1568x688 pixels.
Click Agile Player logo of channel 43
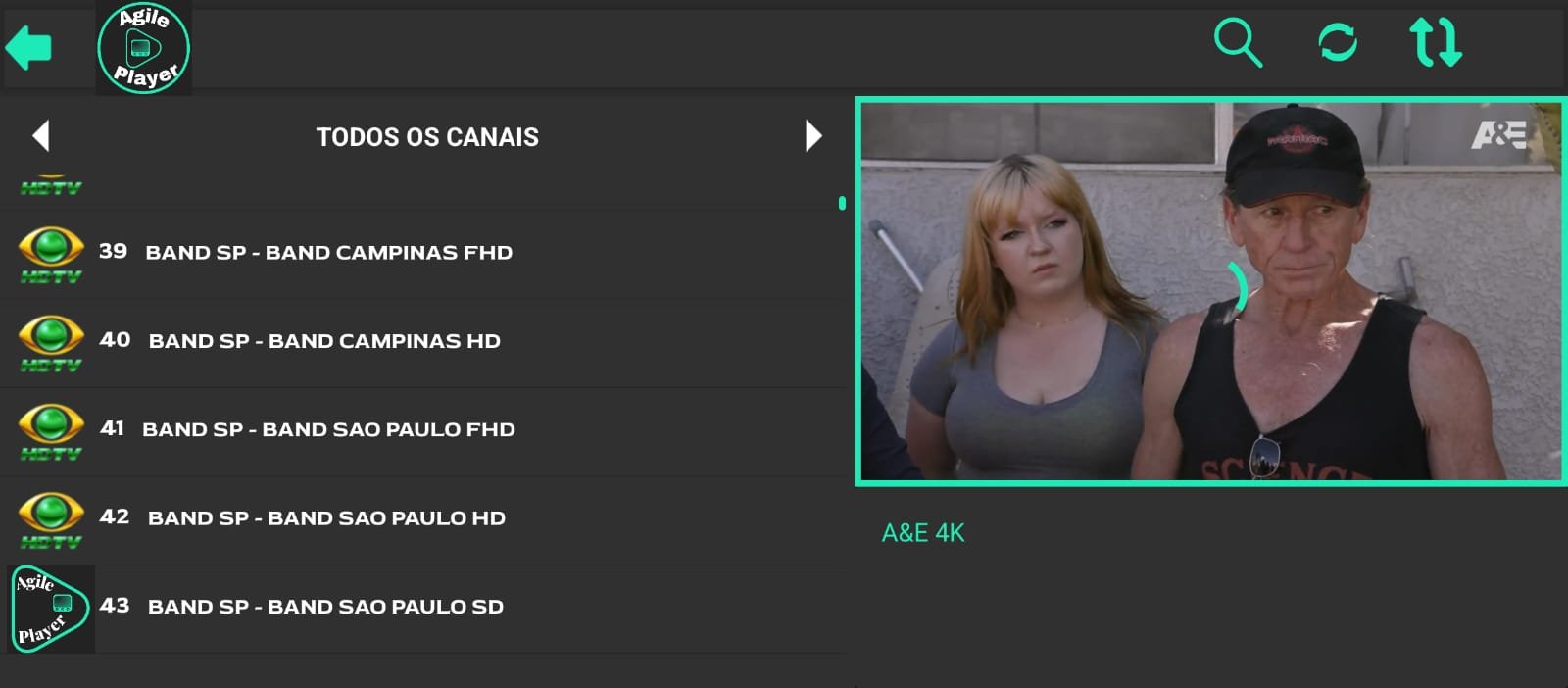click(x=51, y=609)
